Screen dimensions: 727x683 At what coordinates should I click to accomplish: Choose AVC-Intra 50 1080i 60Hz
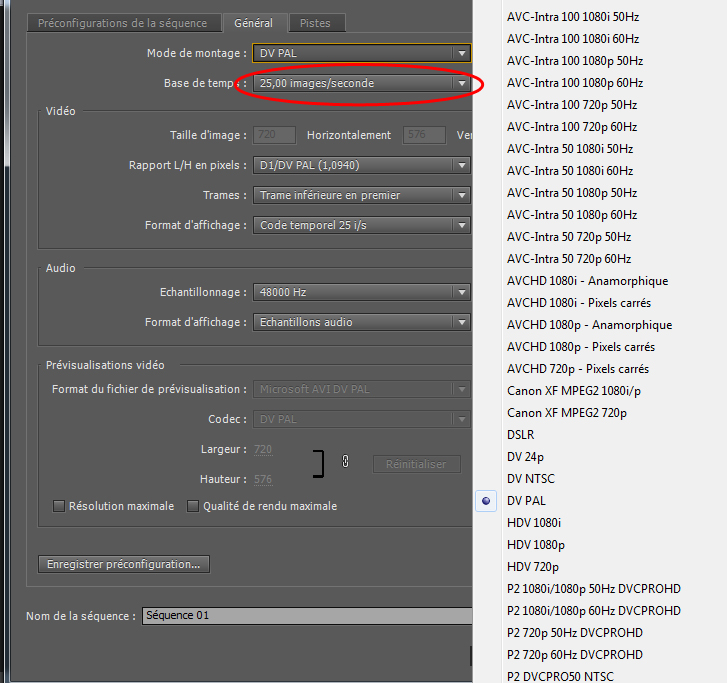570,171
